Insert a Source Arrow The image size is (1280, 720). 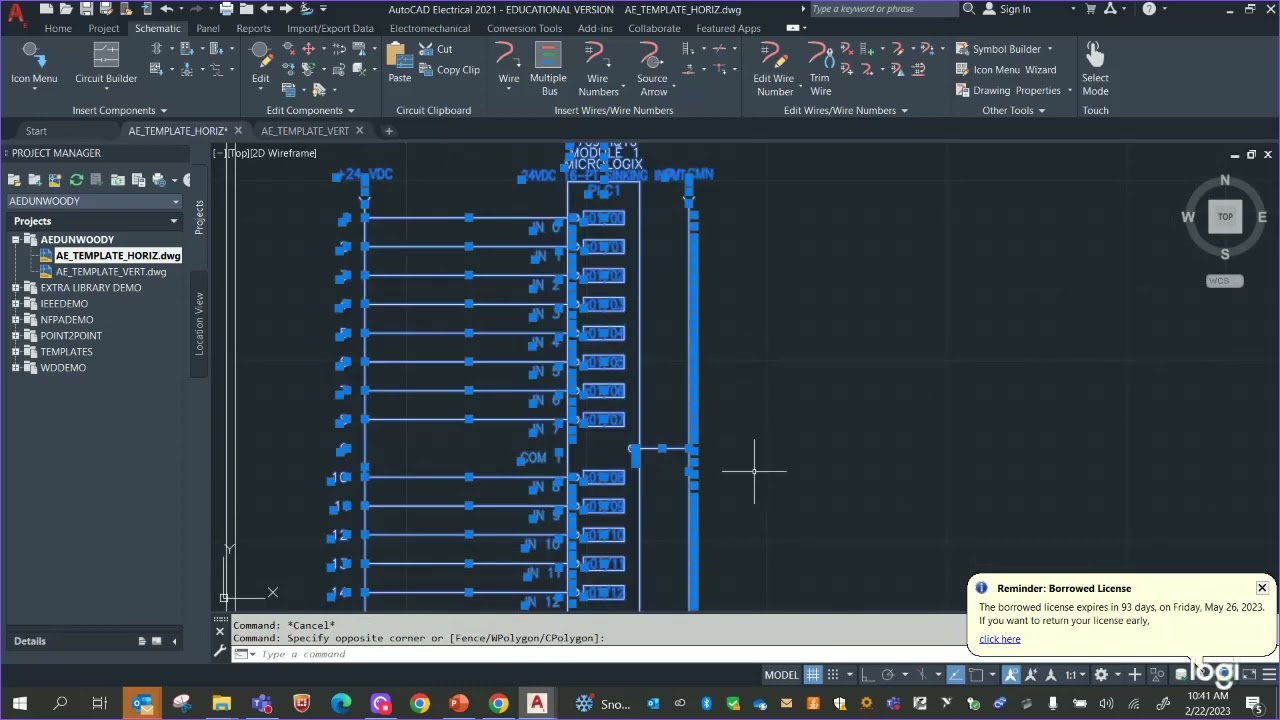coord(653,68)
